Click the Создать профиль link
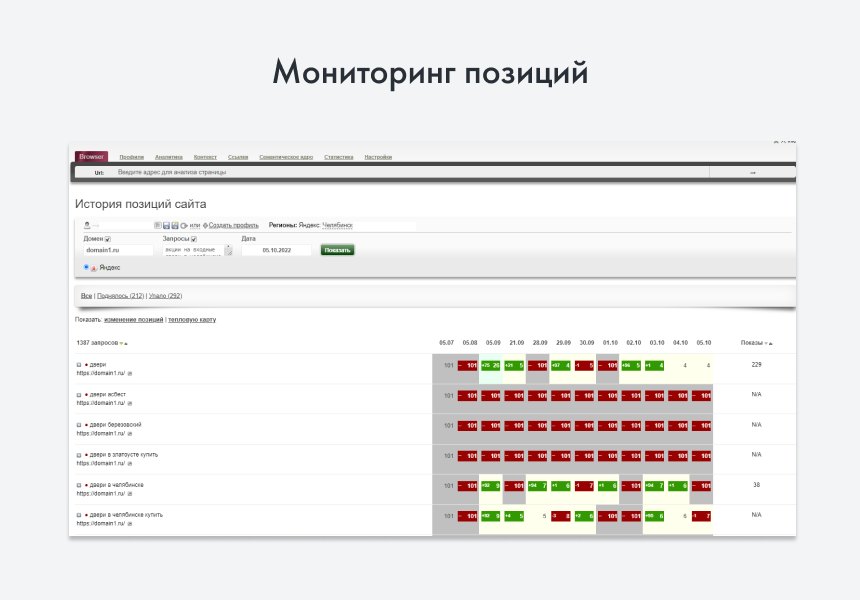This screenshot has width=860, height=600. coord(233,225)
